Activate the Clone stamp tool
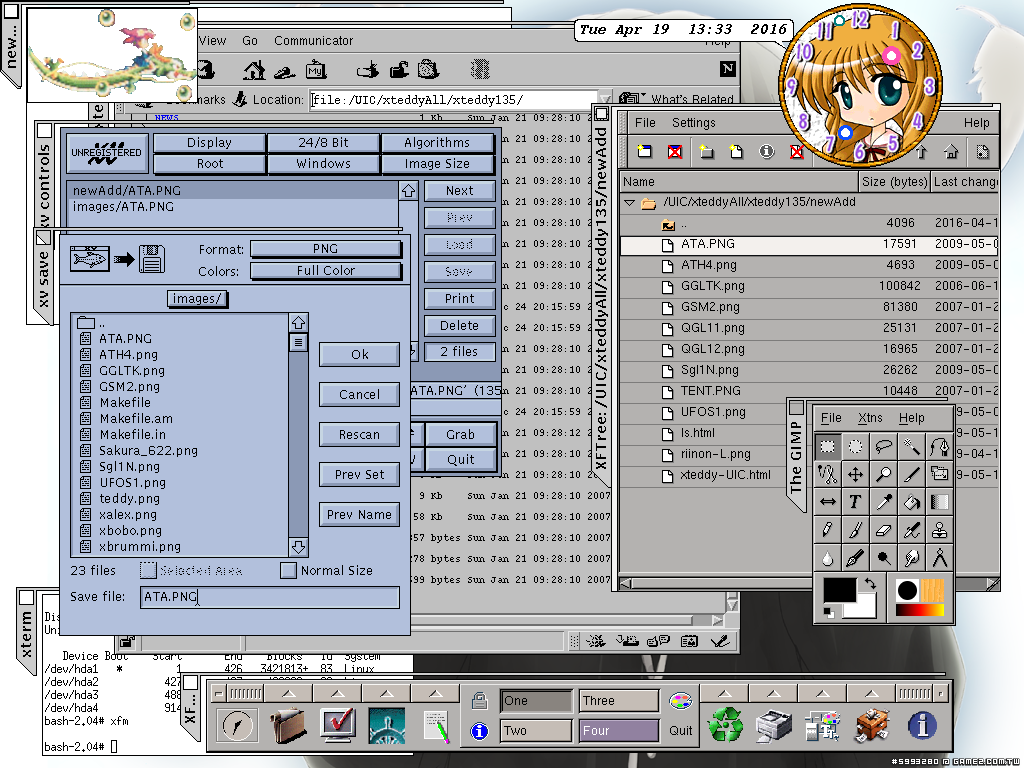This screenshot has height=768, width=1024. click(x=939, y=530)
